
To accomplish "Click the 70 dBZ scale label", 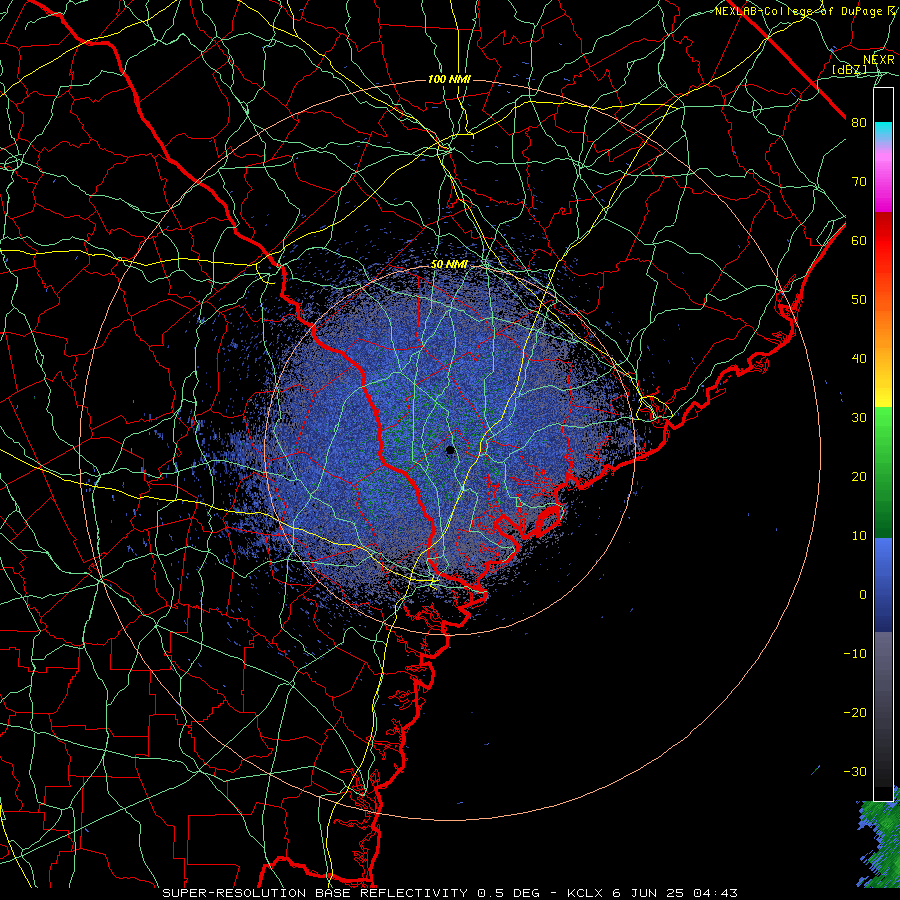I will coord(859,181).
